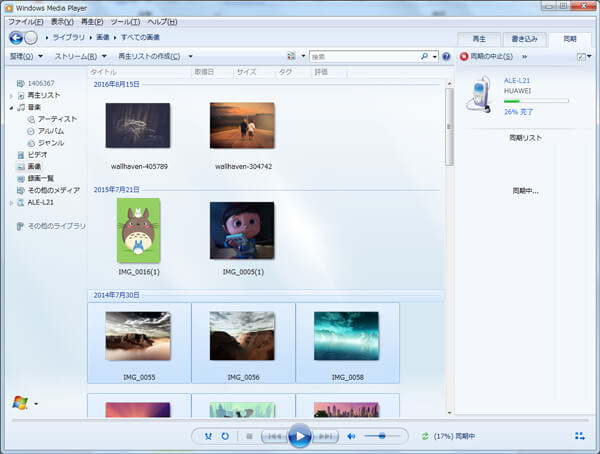Click into the search input field
Viewport: 600px width, 454px height.
(364, 57)
